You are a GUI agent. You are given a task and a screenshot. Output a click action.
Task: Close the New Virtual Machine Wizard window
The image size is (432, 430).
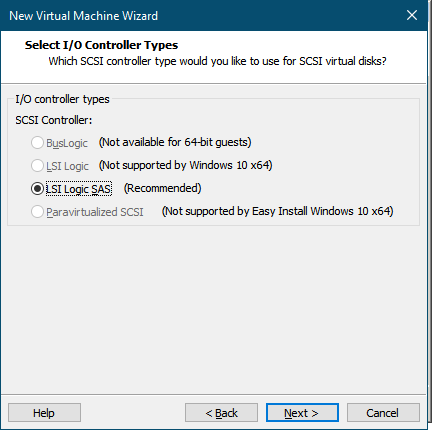[x=412, y=15]
